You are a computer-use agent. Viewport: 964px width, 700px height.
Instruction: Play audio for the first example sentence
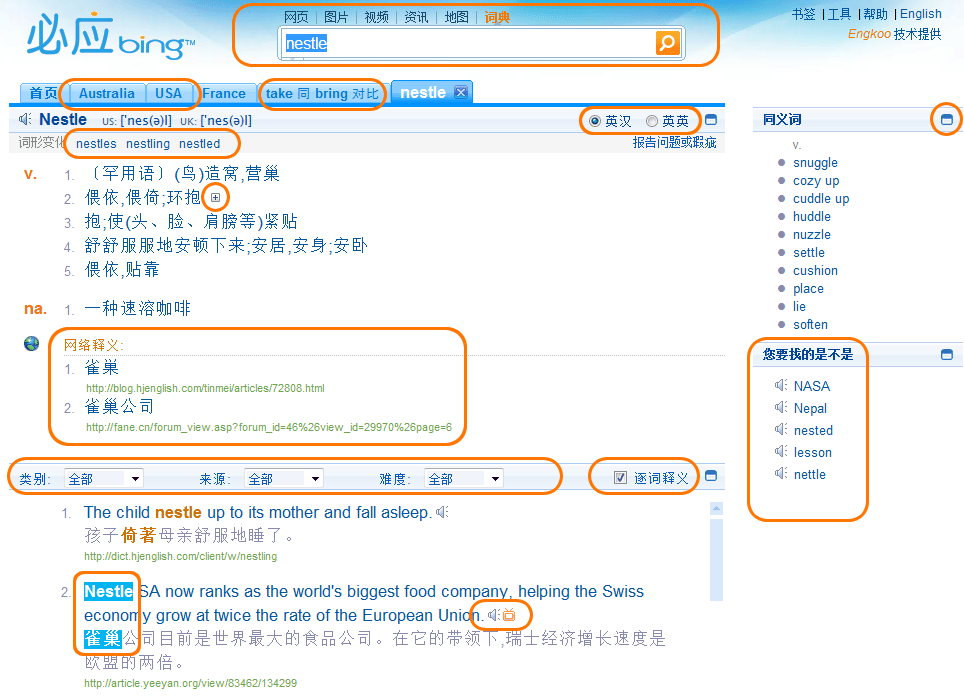[x=443, y=512]
